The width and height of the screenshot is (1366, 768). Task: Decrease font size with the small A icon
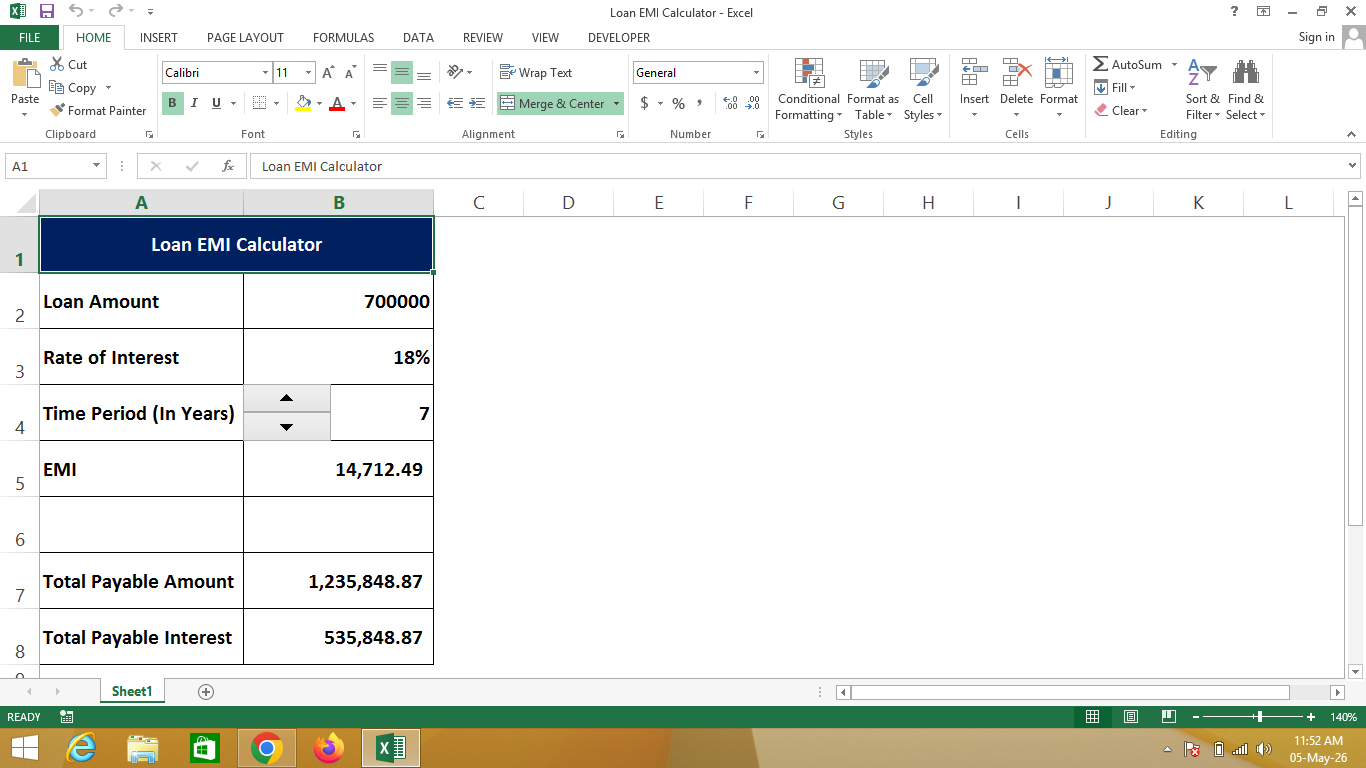350,73
